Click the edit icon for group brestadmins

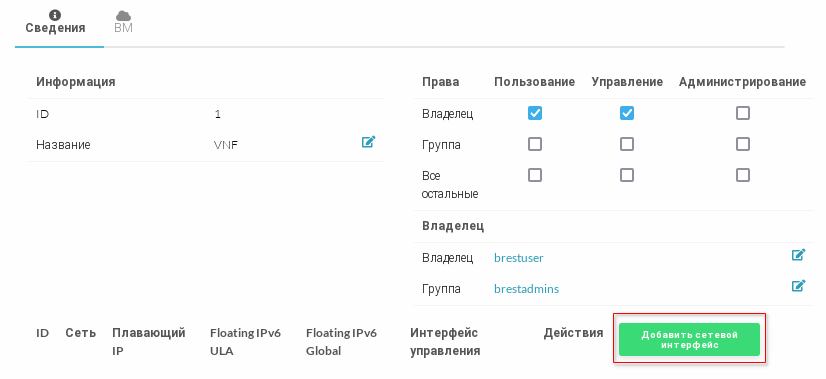798,286
